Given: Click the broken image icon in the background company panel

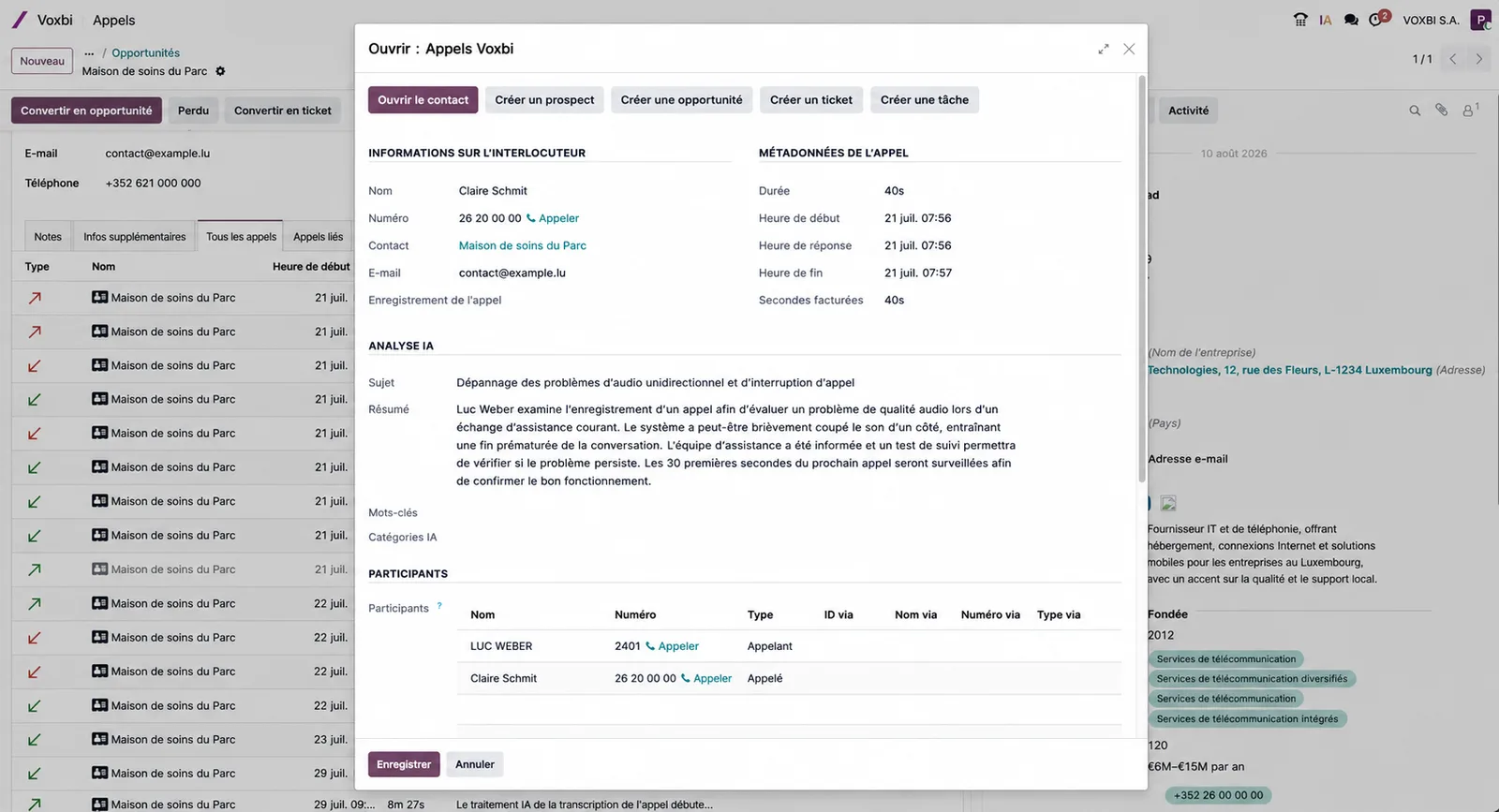Looking at the screenshot, I should [x=1168, y=503].
